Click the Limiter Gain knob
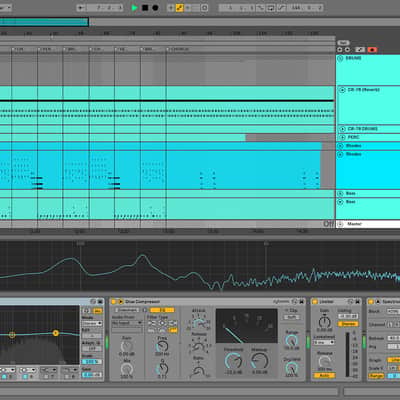Image resolution: width=400 pixels, height=400 pixels. pos(325,322)
